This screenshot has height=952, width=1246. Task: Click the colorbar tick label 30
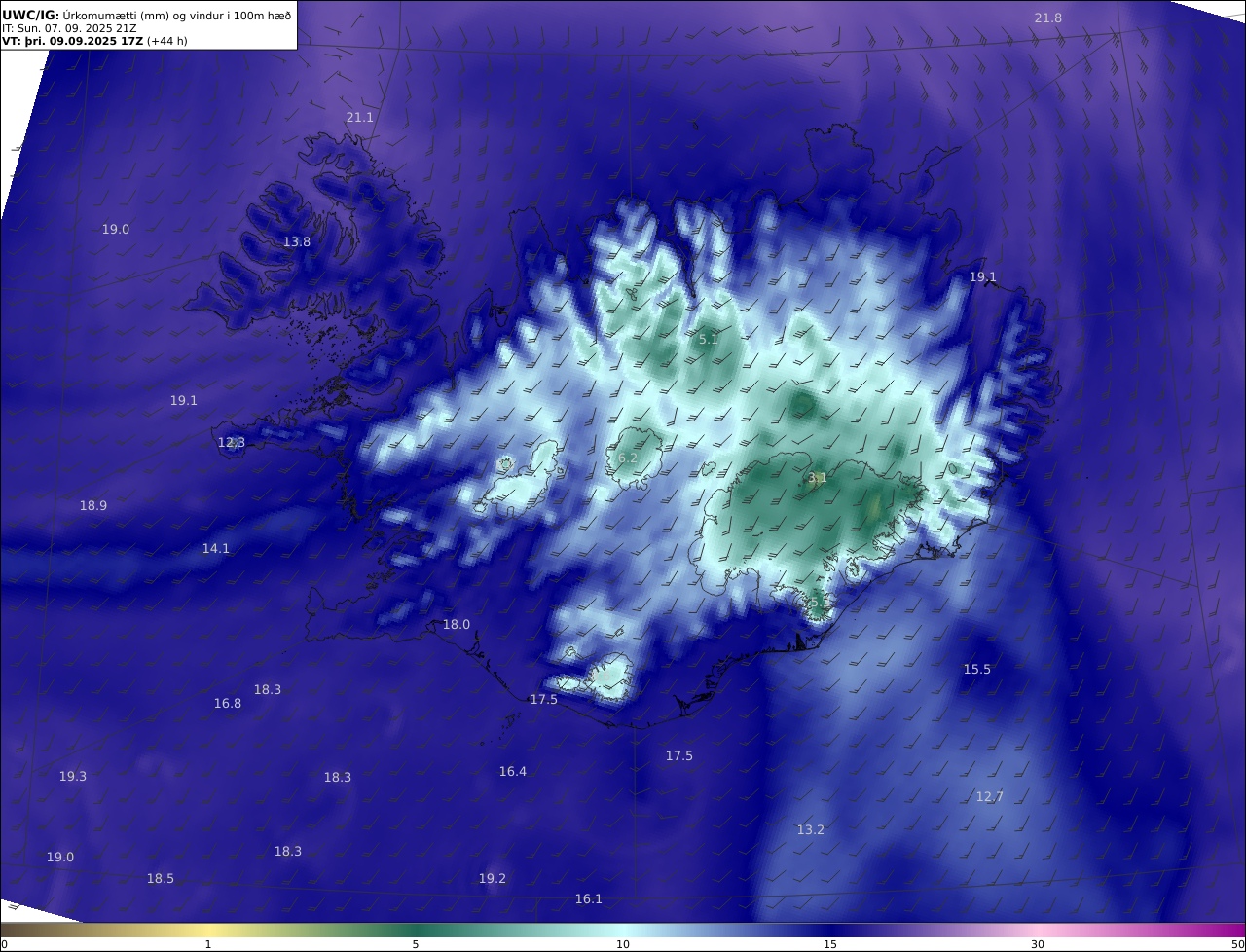point(1038,944)
